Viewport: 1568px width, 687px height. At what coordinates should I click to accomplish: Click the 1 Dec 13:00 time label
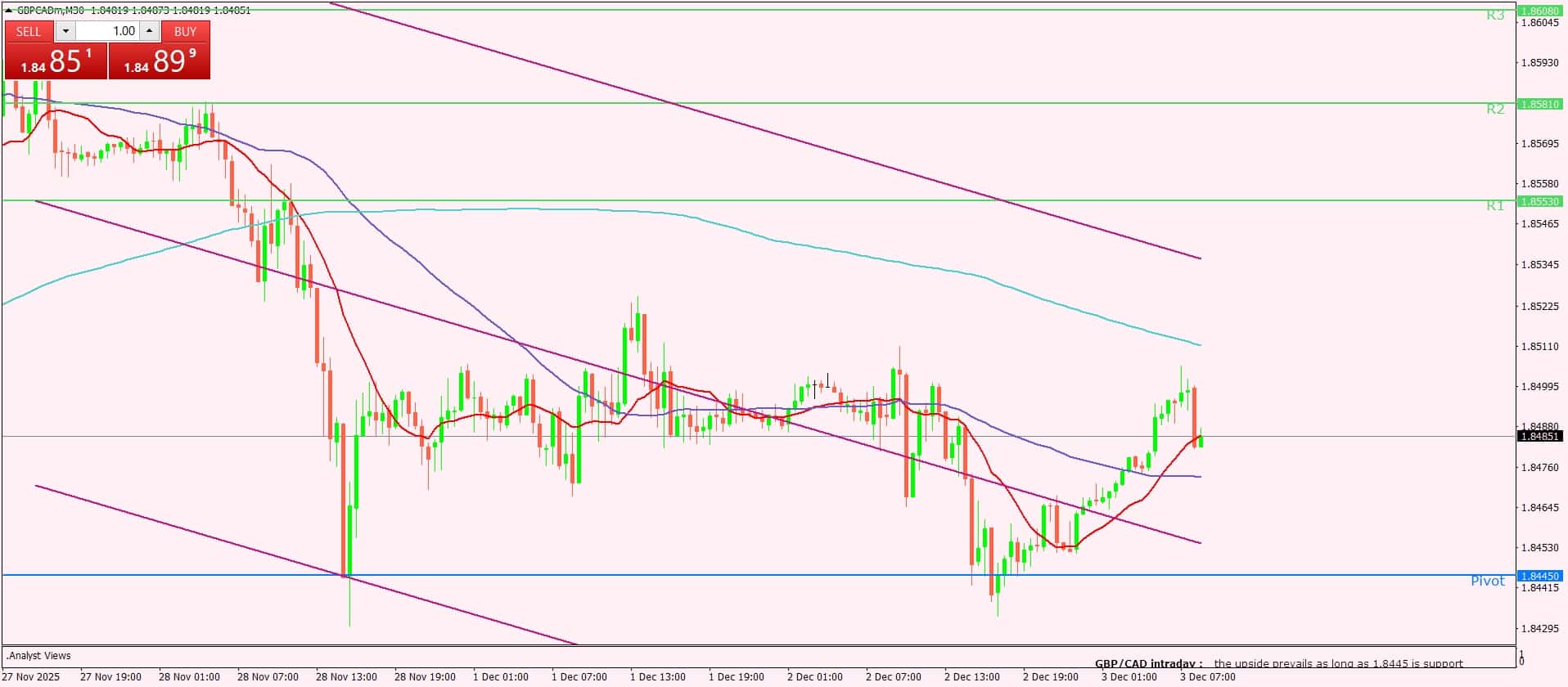pos(657,677)
